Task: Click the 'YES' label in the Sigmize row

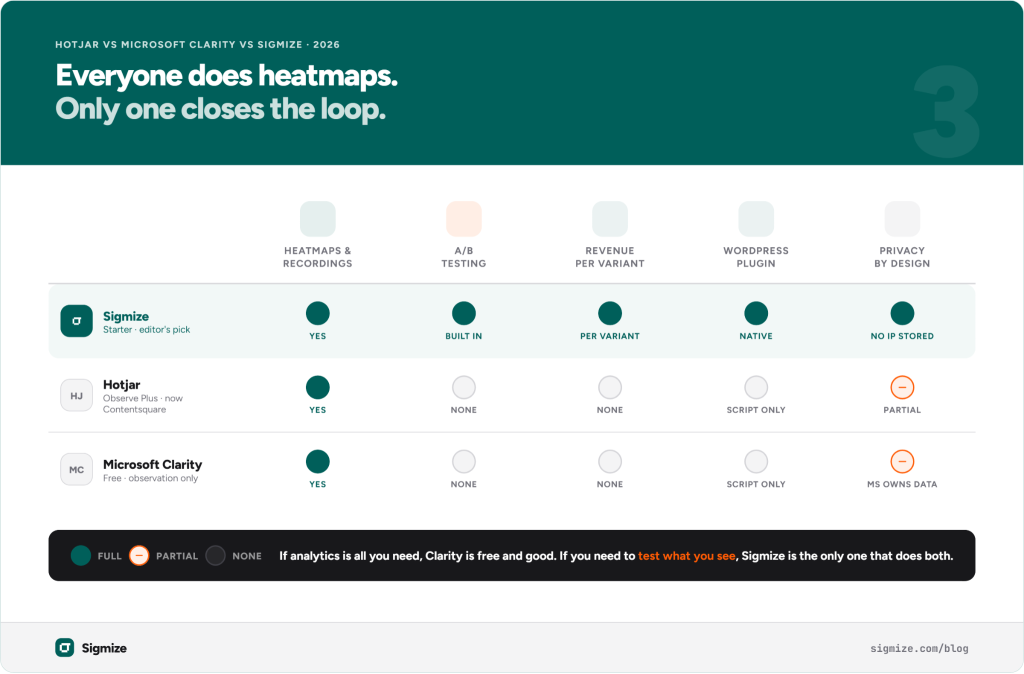Action: tap(317, 336)
